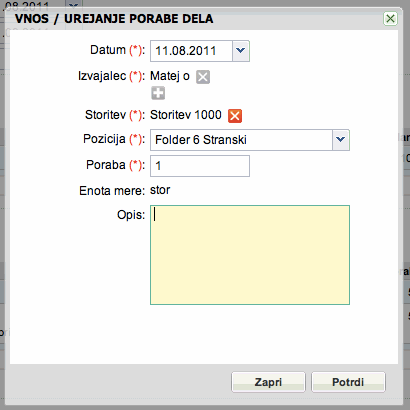Add another Izvajalec using the plus icon

158,93
